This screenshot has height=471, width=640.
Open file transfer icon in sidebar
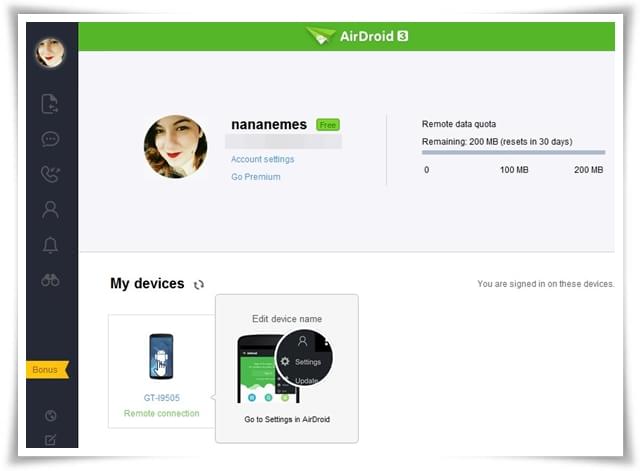click(50, 103)
